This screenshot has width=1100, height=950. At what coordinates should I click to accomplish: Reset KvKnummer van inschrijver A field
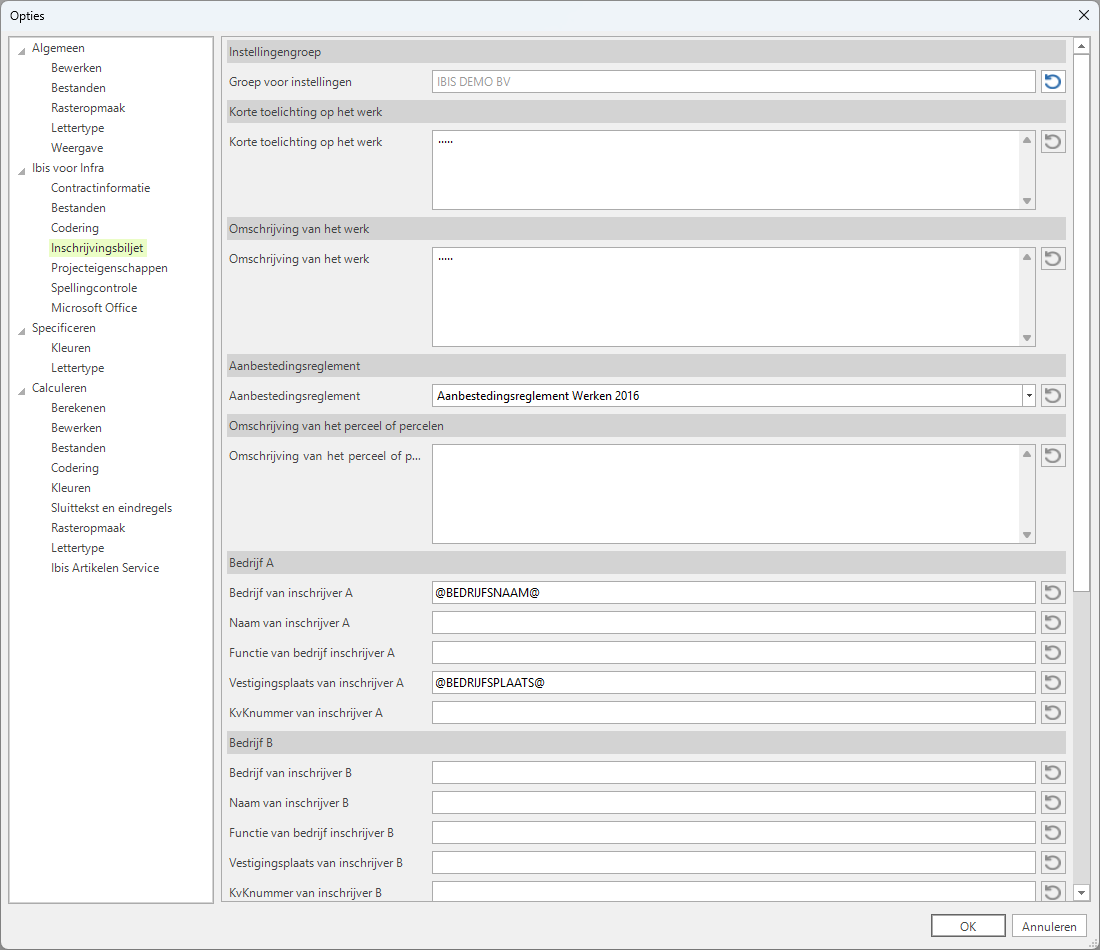tap(1053, 713)
